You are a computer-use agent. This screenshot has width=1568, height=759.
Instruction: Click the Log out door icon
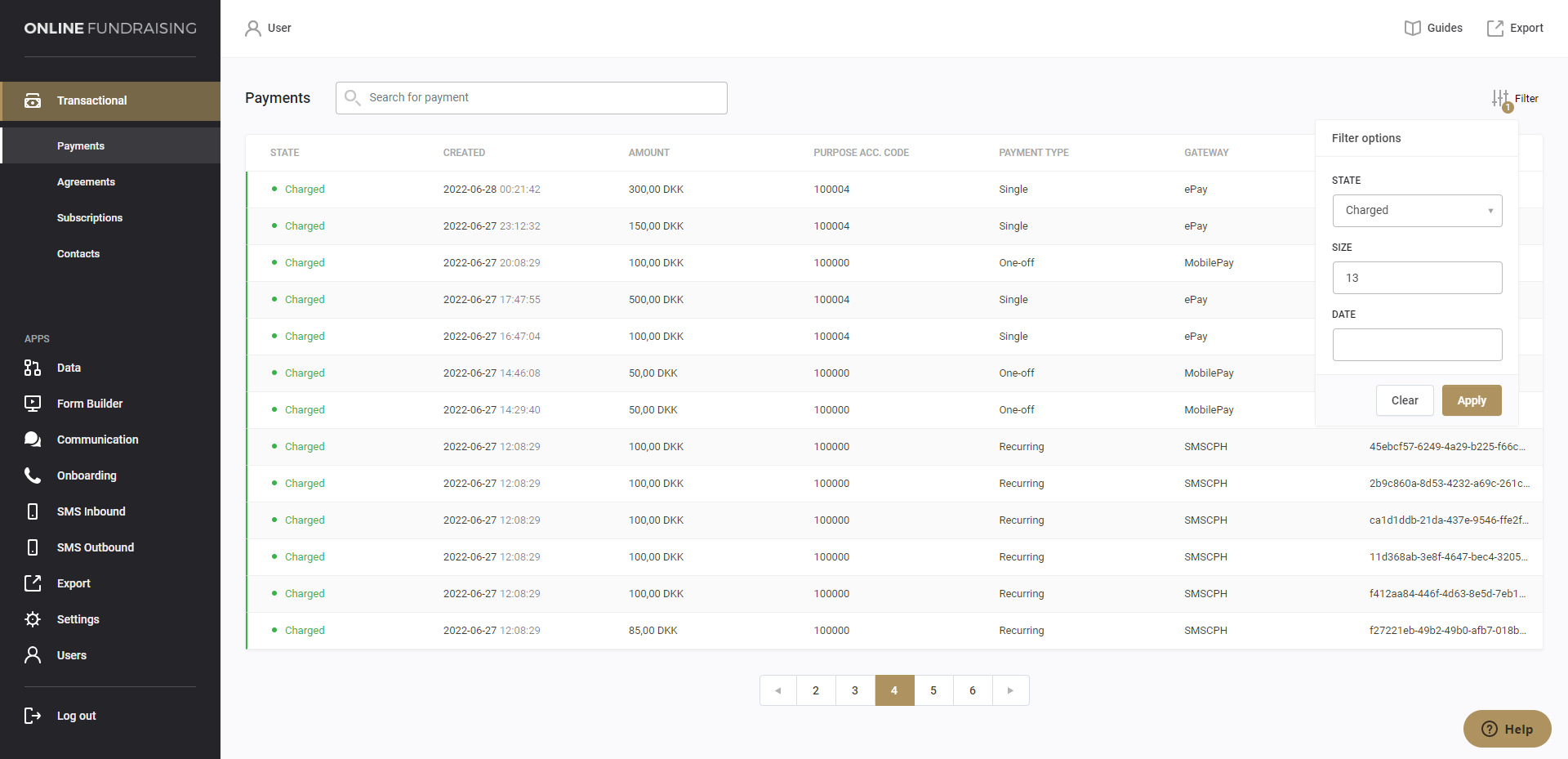coord(33,716)
